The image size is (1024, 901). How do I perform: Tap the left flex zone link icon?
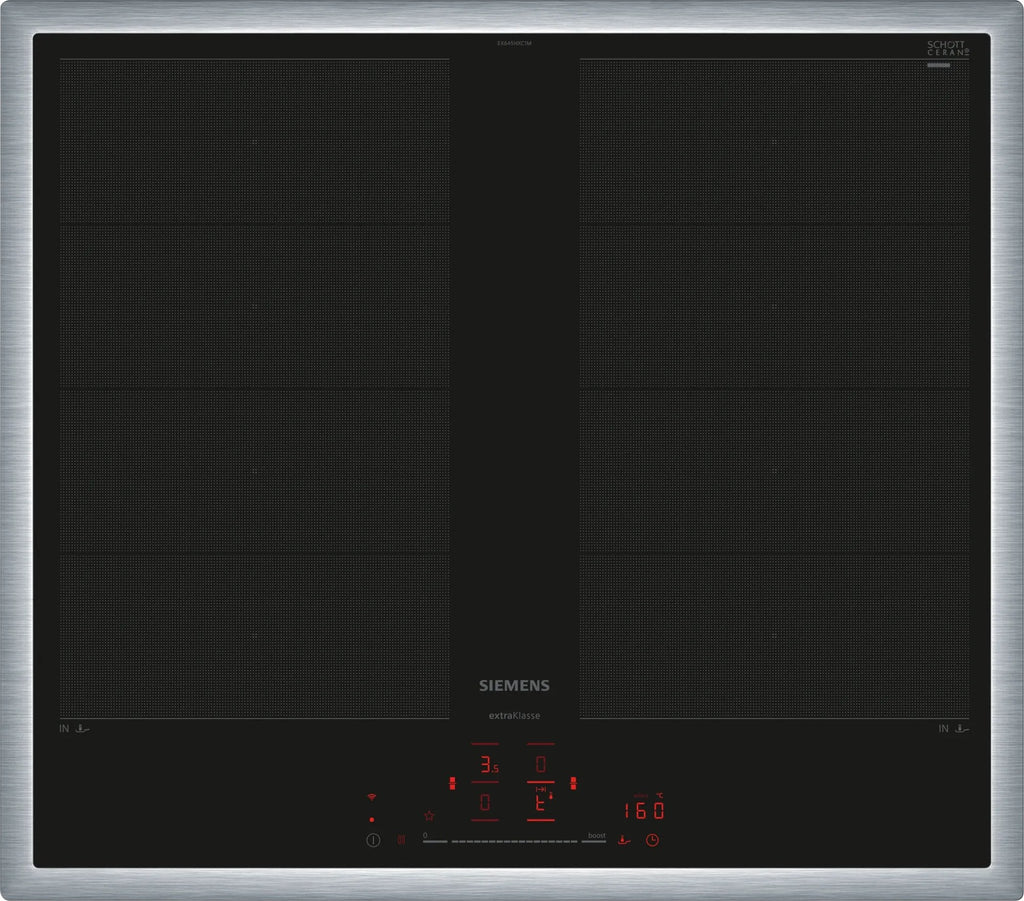tap(453, 783)
